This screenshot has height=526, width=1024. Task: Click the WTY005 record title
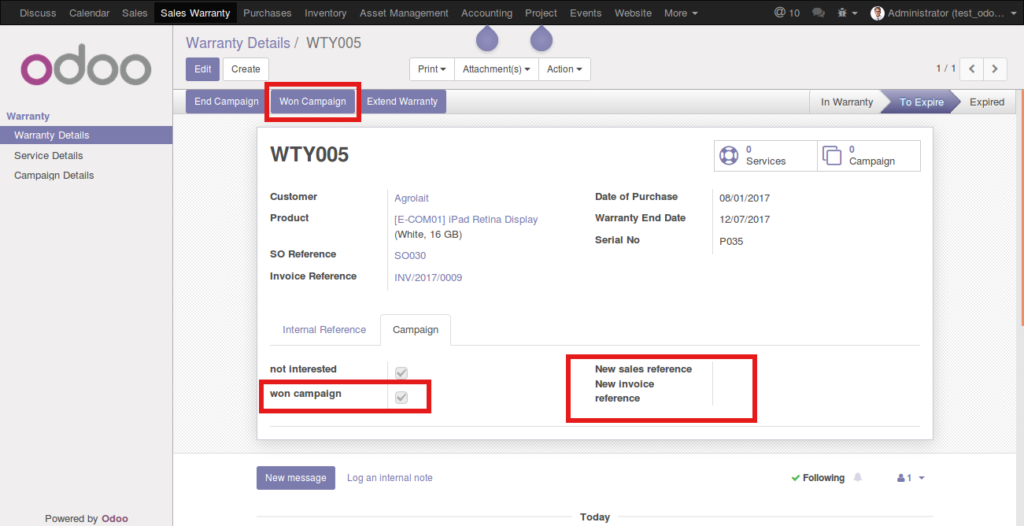(x=310, y=155)
